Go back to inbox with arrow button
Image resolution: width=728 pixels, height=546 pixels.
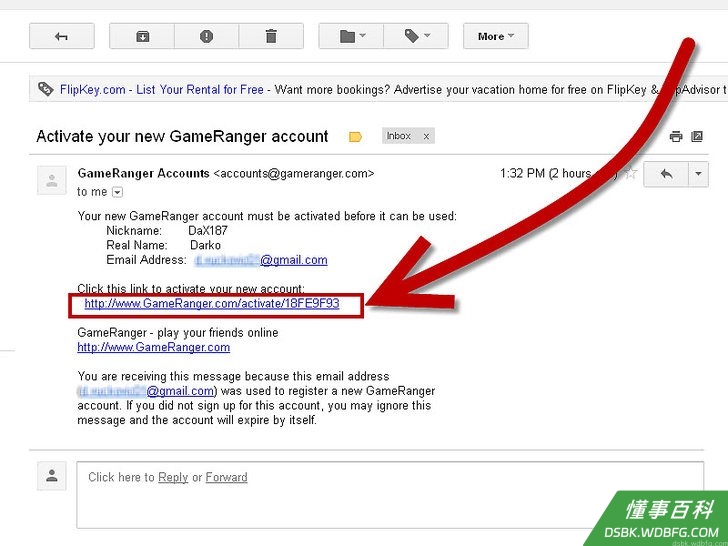[x=62, y=36]
